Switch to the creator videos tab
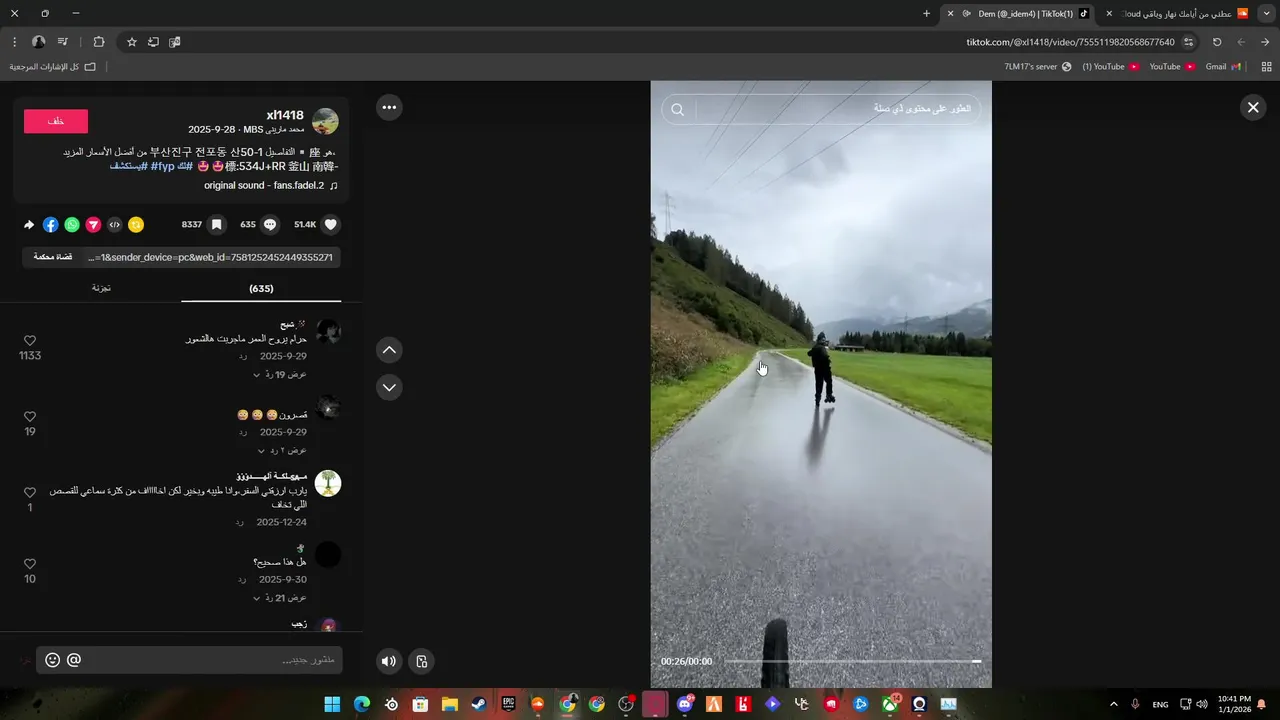This screenshot has height=720, width=1280. pyautogui.click(x=101, y=288)
